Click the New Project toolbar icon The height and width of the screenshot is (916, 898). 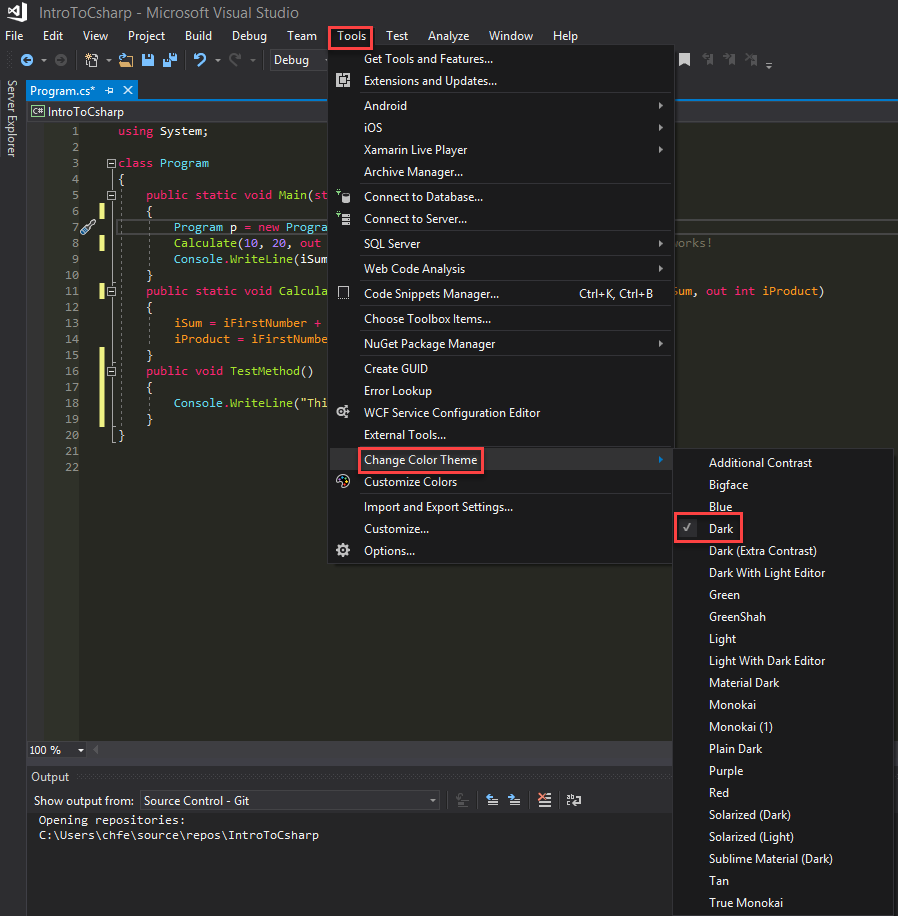[92, 60]
